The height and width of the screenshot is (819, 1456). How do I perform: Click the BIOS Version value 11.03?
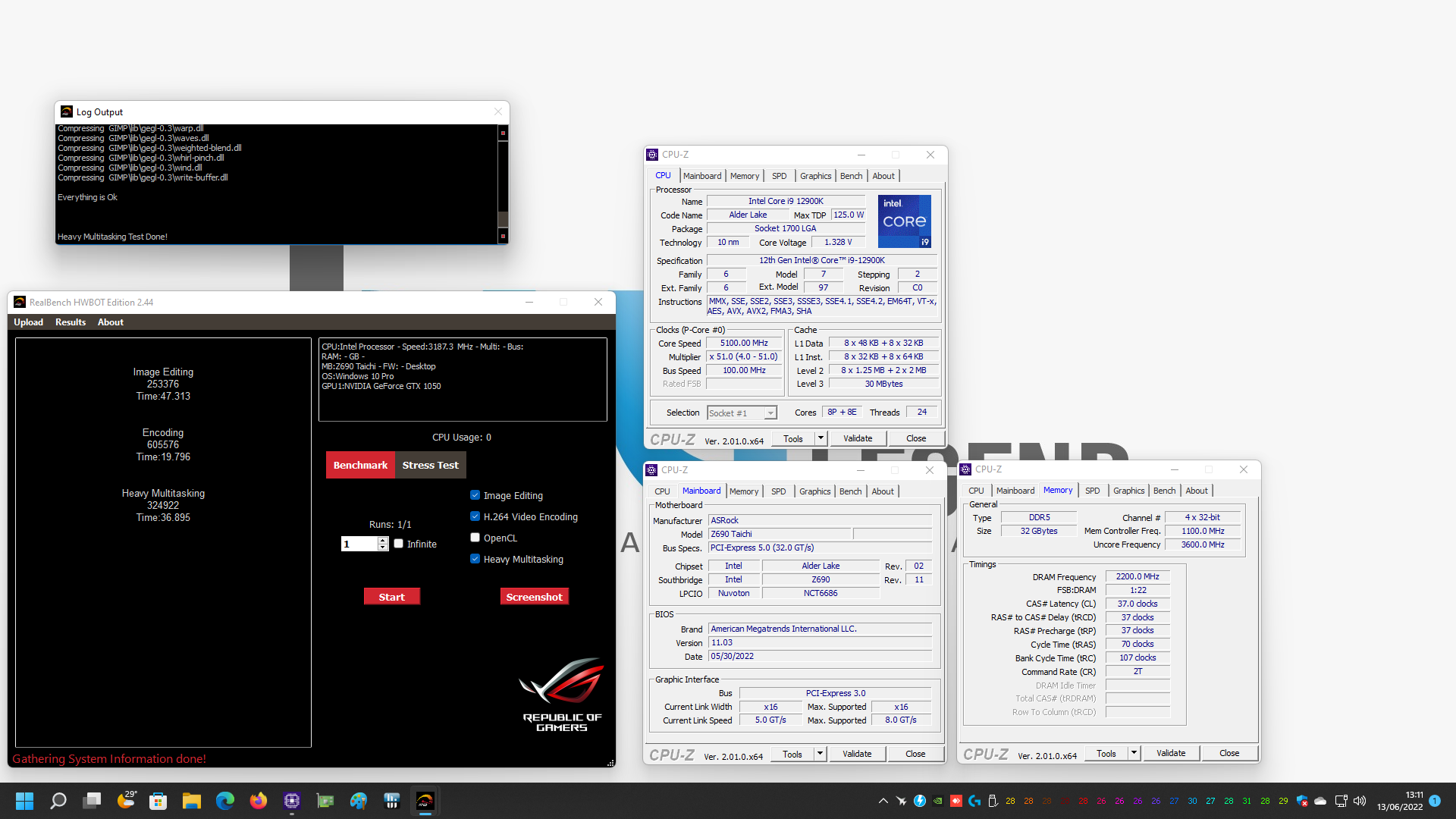tap(820, 643)
